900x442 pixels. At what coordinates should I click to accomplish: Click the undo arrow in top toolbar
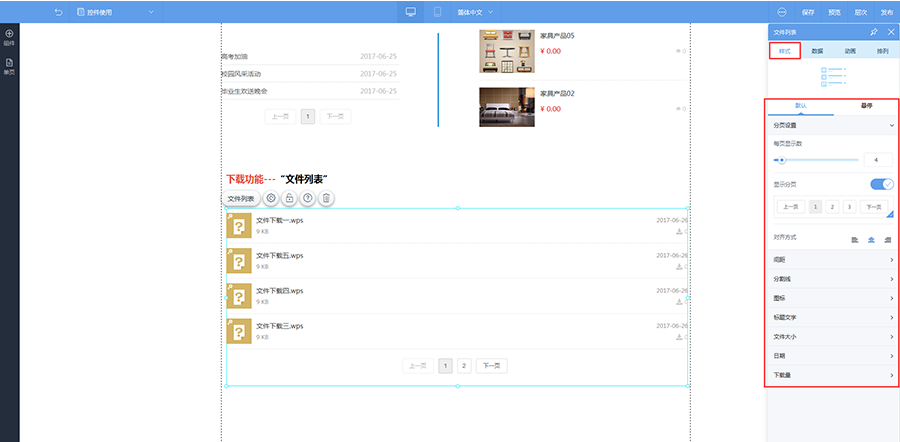(x=58, y=11)
